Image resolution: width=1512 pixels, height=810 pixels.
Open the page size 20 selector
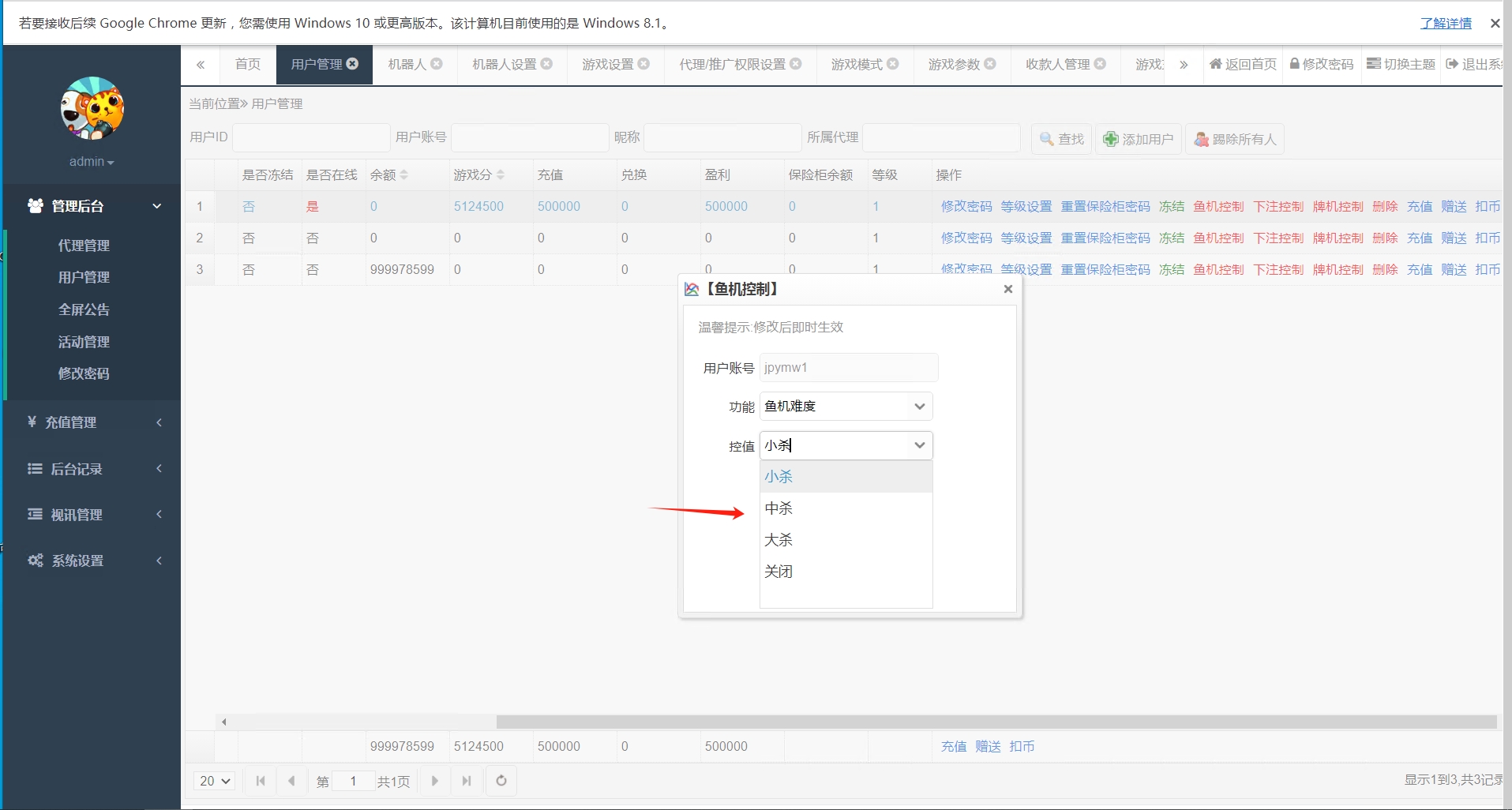[x=214, y=781]
